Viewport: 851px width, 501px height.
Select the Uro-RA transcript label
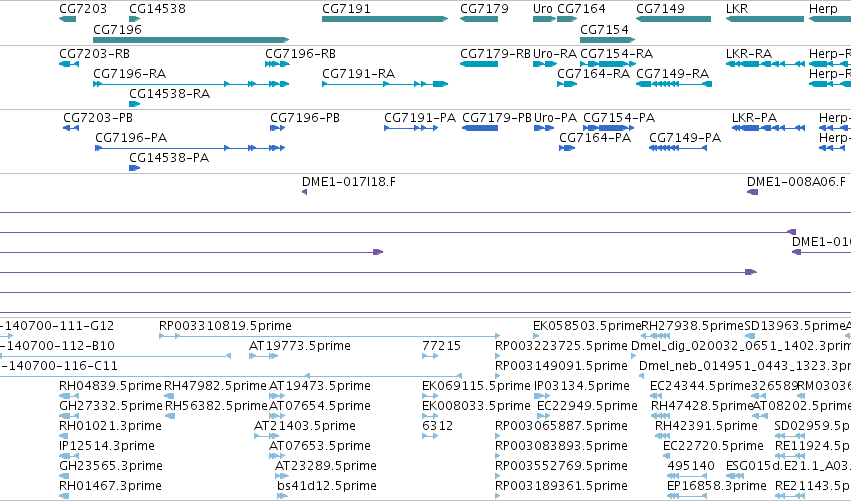click(555, 54)
